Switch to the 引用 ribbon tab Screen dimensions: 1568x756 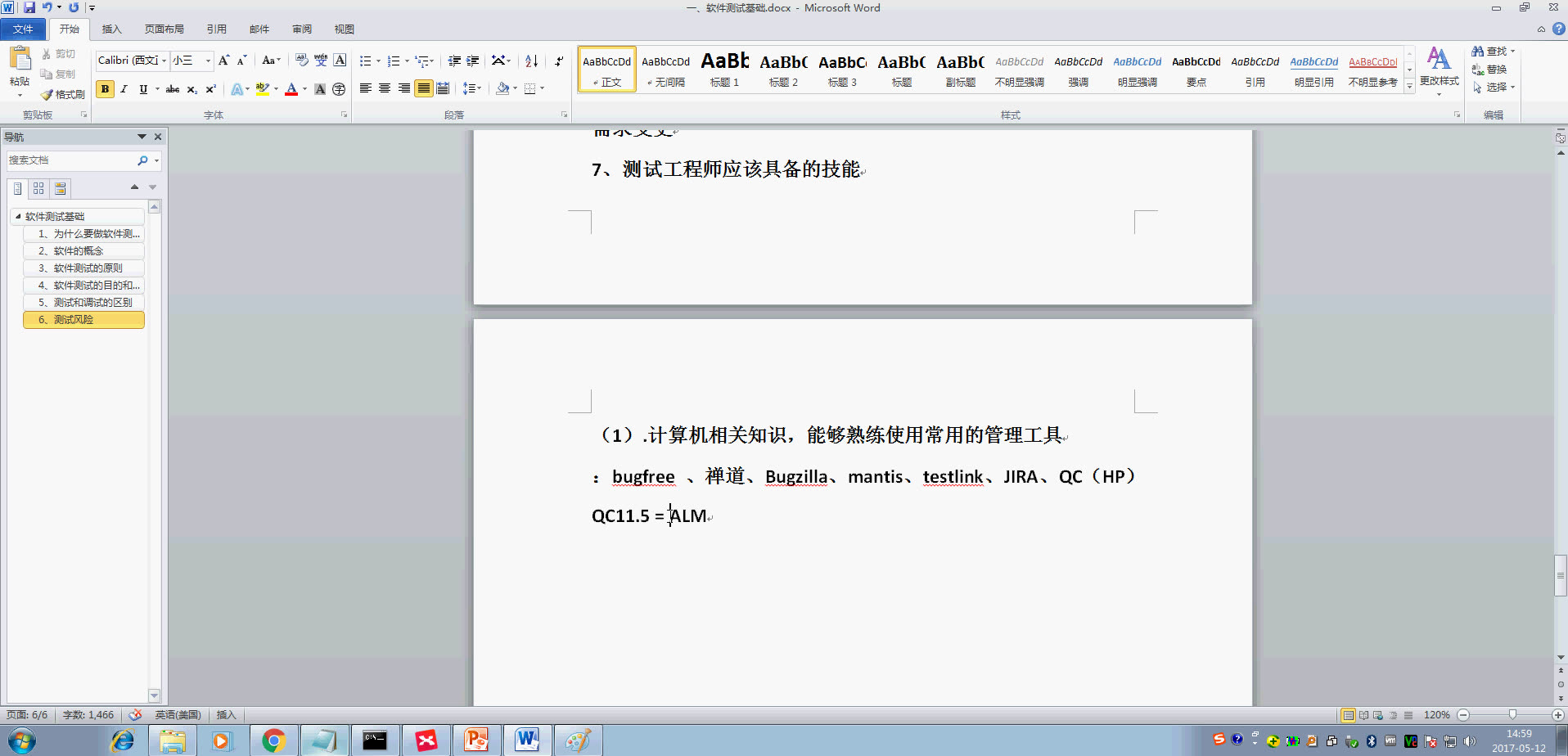pos(216,29)
